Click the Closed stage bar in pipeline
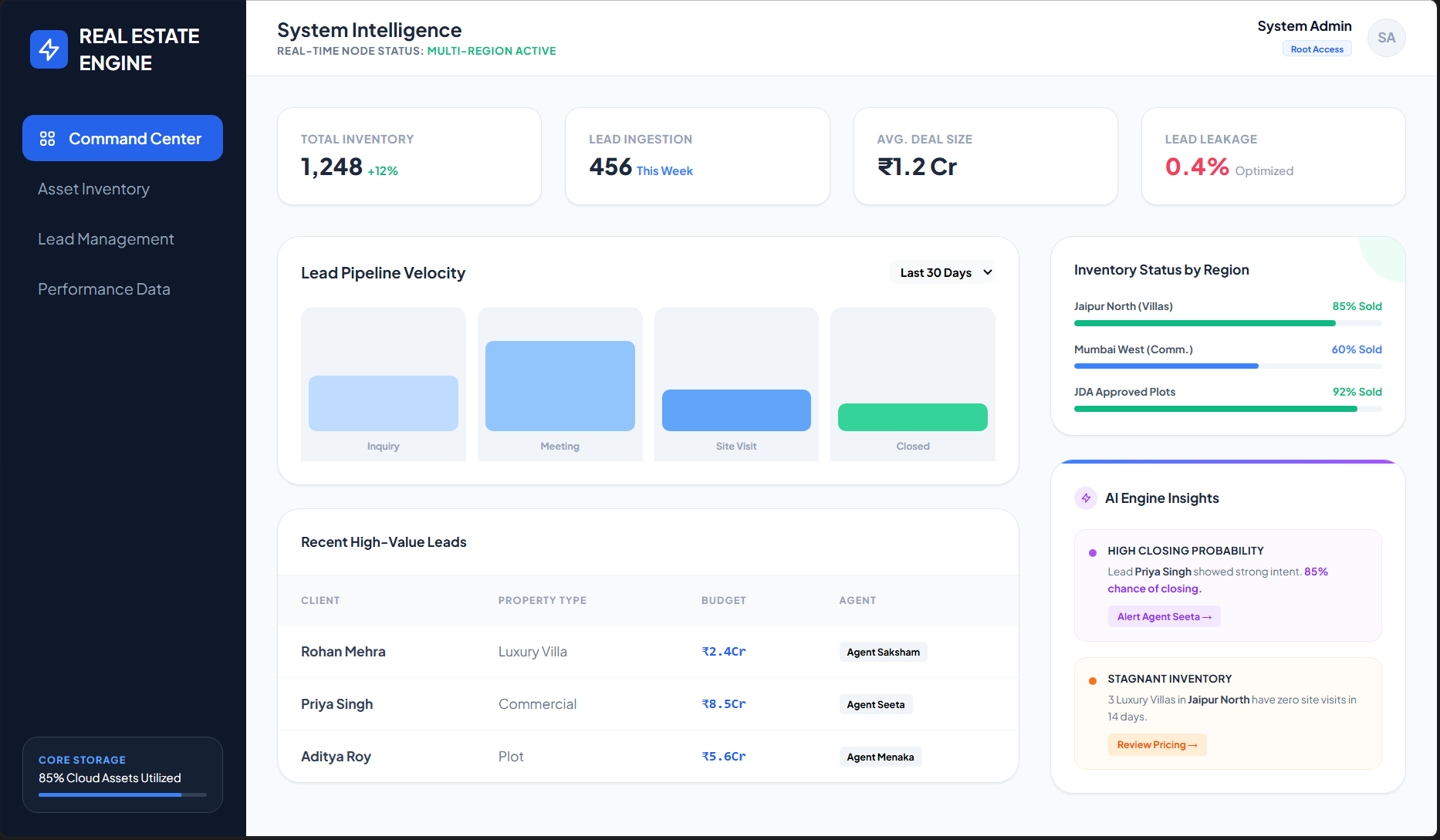1440x840 pixels. click(912, 417)
